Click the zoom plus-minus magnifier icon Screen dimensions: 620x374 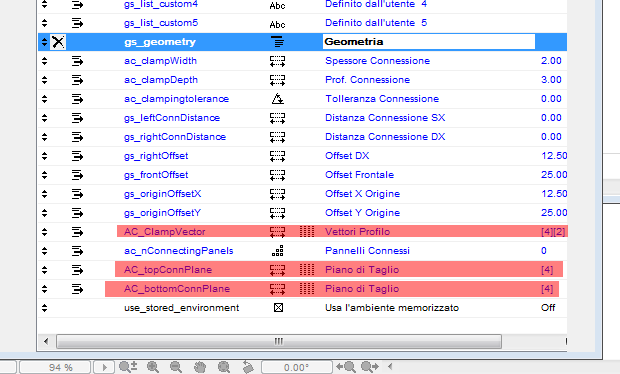[128, 367]
